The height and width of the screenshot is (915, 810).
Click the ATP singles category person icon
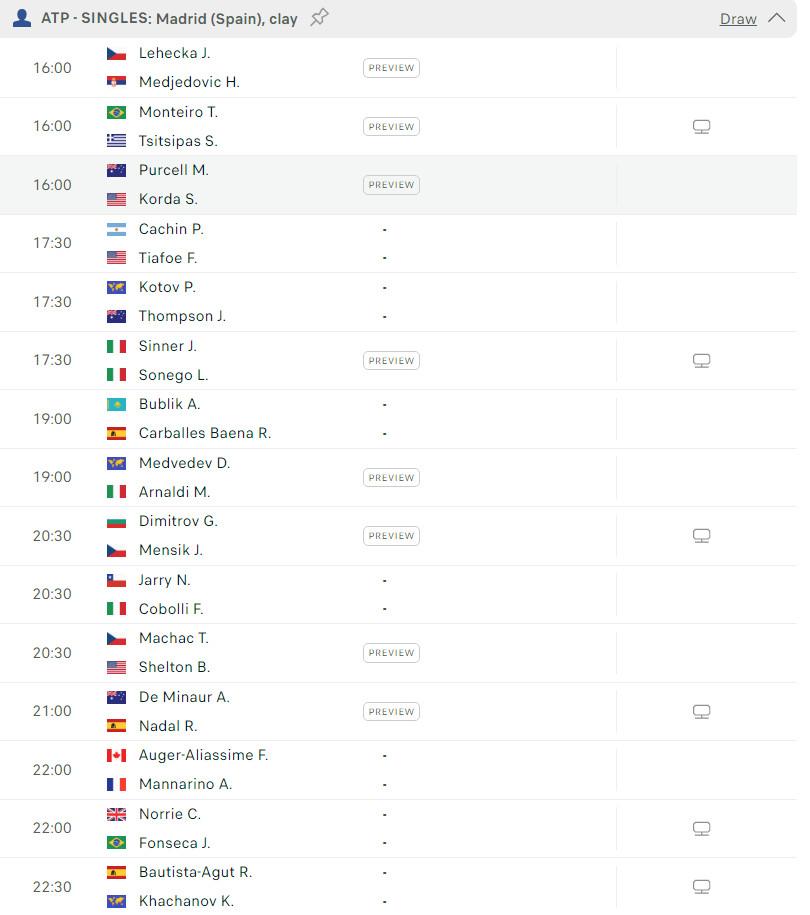pyautogui.click(x=22, y=18)
